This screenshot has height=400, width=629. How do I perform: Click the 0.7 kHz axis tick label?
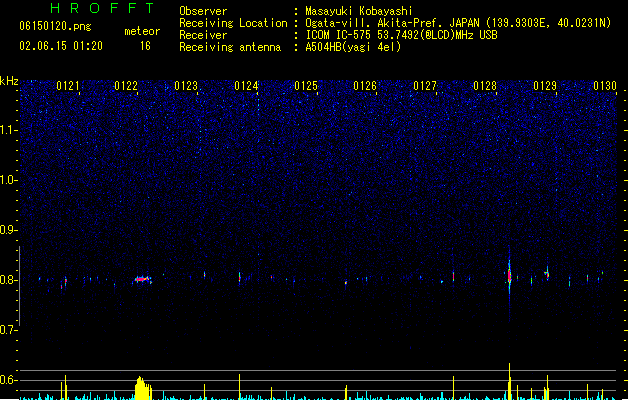(x=8, y=330)
